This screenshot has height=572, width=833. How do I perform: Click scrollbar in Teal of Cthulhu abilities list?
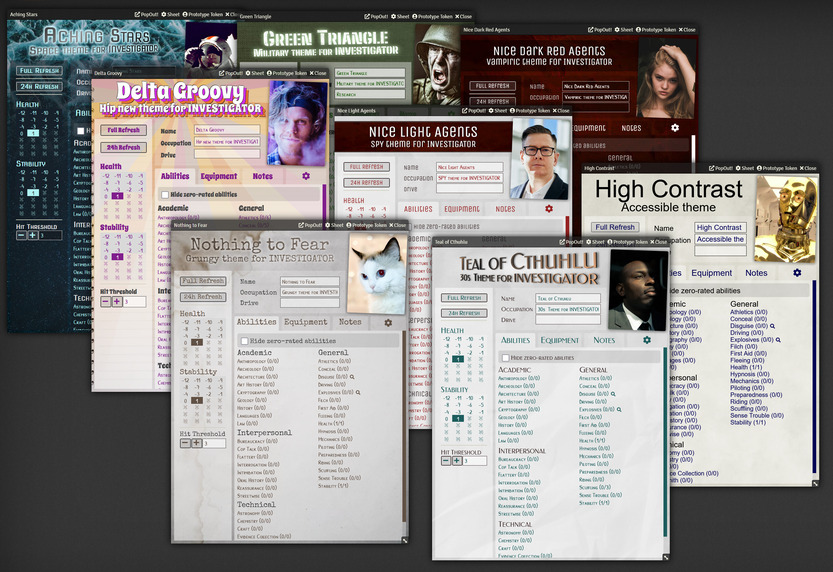[x=665, y=441]
